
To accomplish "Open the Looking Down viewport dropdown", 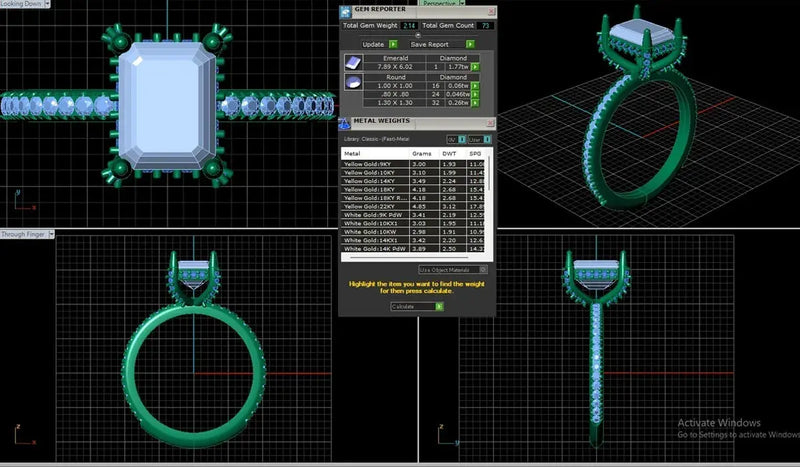I will [47, 4].
